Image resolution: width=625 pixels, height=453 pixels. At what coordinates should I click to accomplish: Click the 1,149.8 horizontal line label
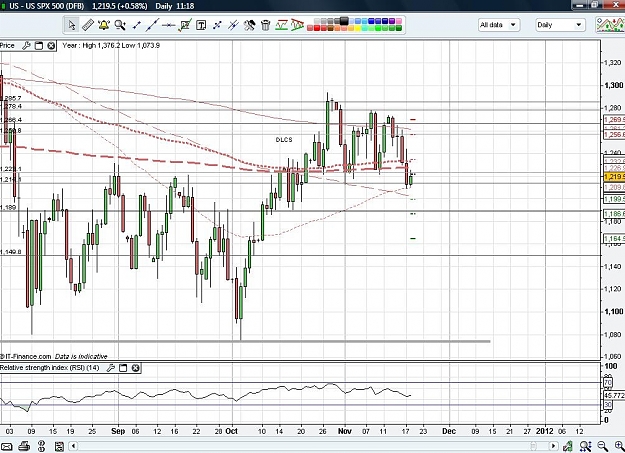click(x=11, y=252)
